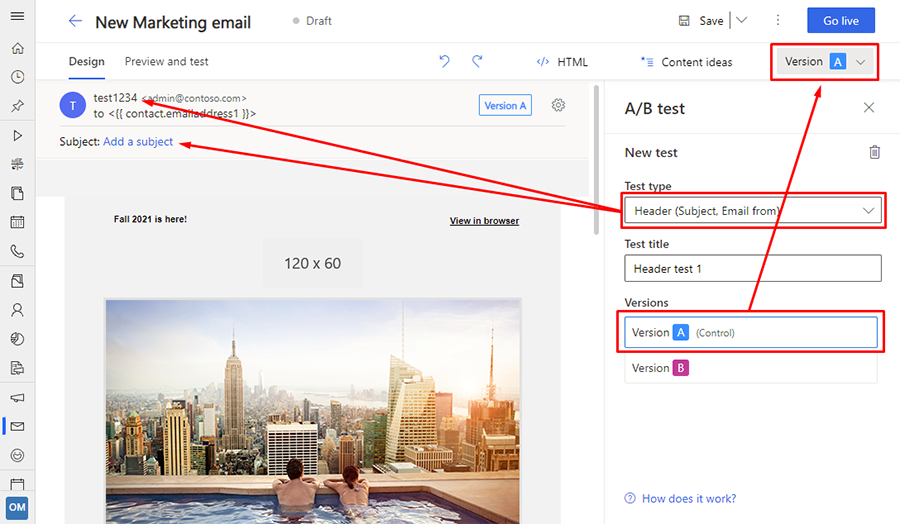This screenshot has height=524, width=900.
Task: Expand the Save options arrow
Action: pos(742,21)
